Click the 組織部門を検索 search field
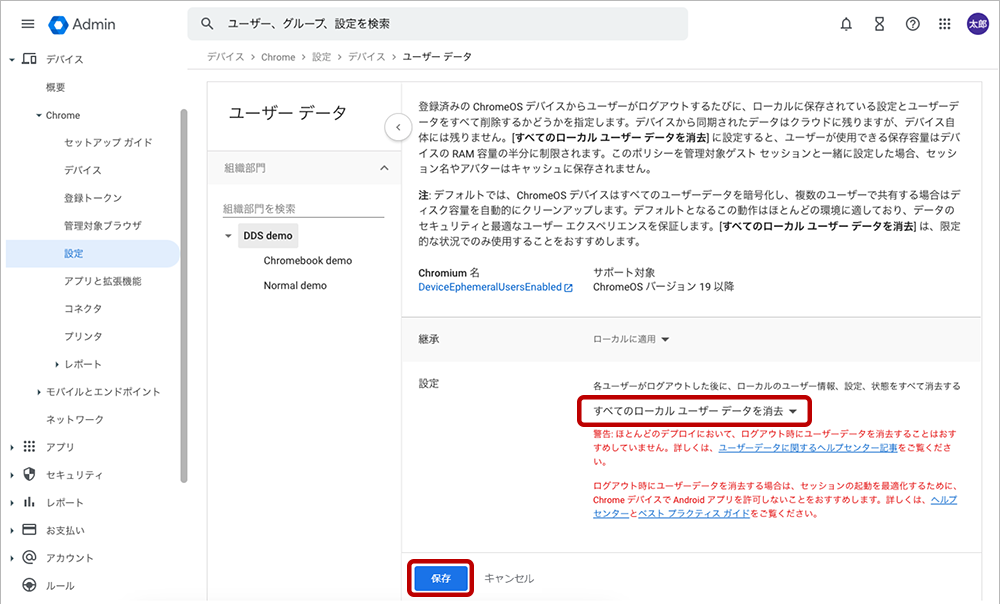The height and width of the screenshot is (604, 1000). pyautogui.click(x=302, y=209)
